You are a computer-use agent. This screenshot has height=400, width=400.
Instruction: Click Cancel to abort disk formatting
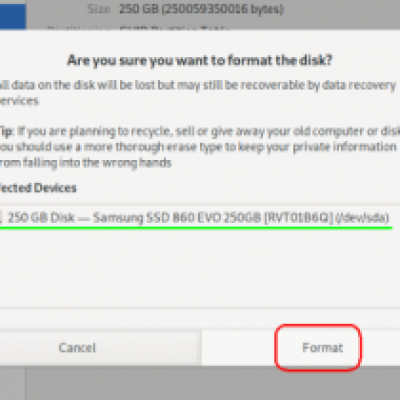click(x=77, y=348)
